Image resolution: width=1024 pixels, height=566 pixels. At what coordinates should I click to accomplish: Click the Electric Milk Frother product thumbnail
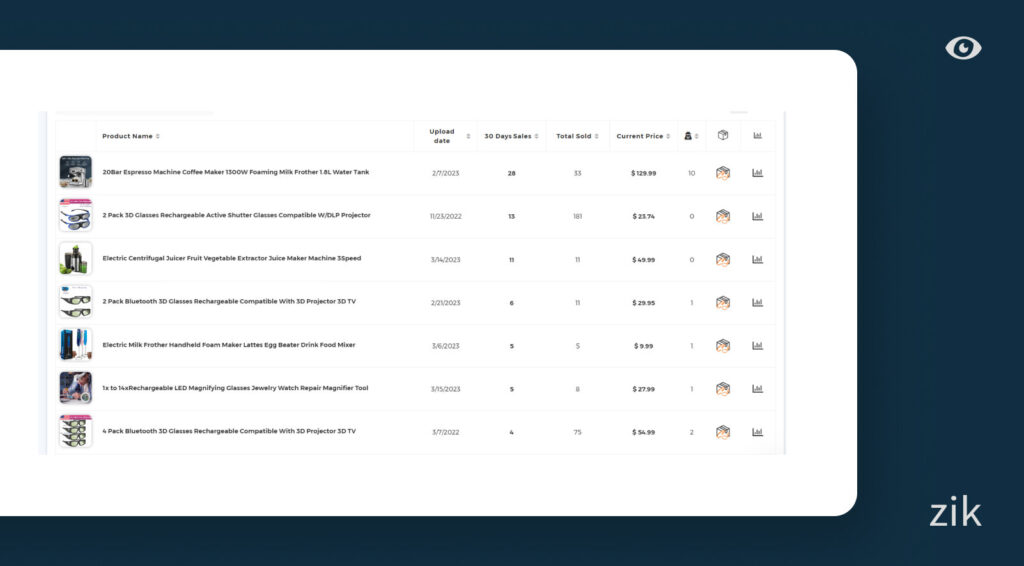(x=75, y=345)
